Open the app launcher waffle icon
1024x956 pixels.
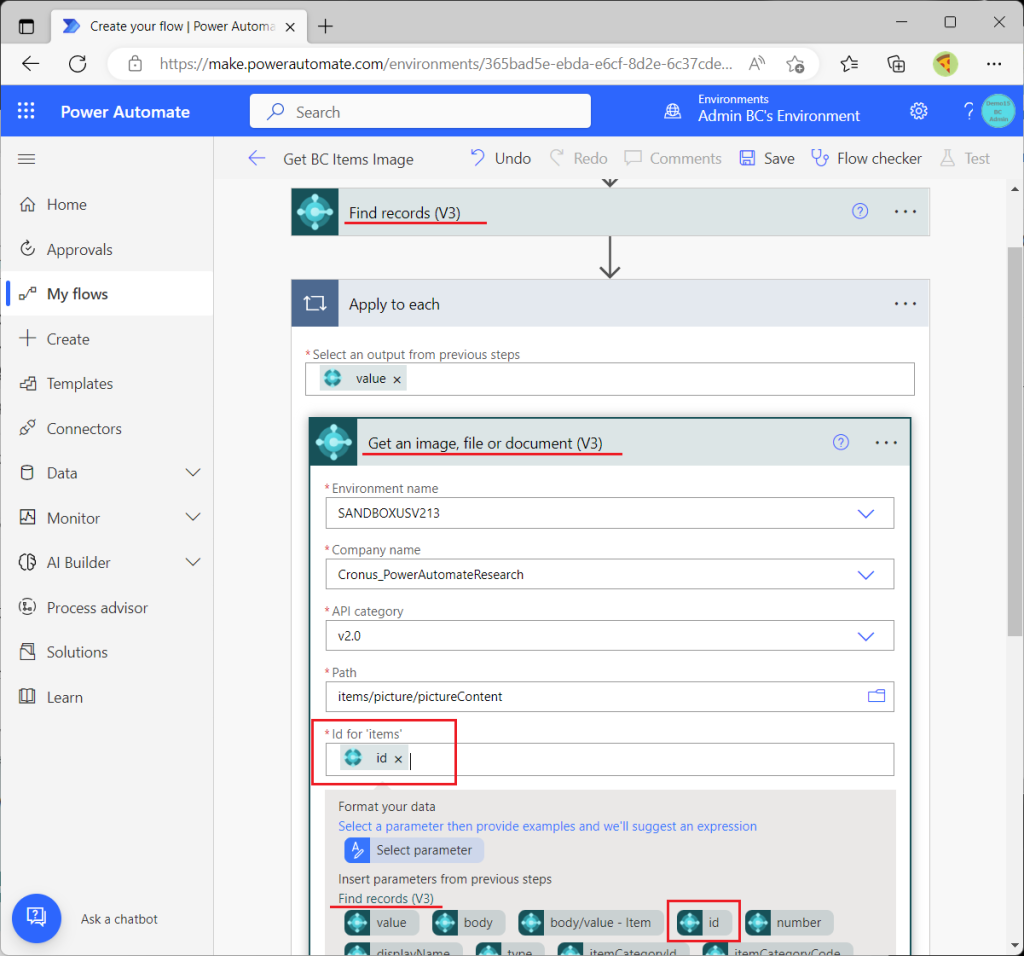[26, 111]
